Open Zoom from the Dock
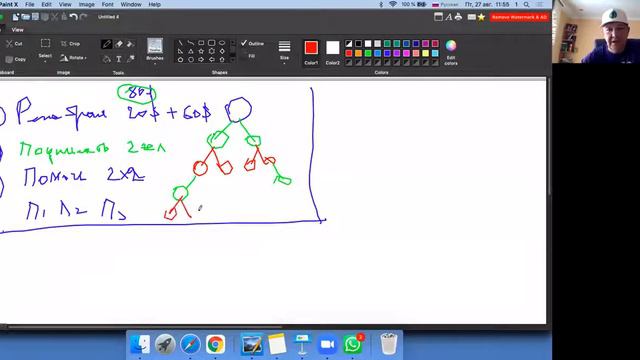Image resolution: width=640 pixels, height=360 pixels. click(x=327, y=345)
